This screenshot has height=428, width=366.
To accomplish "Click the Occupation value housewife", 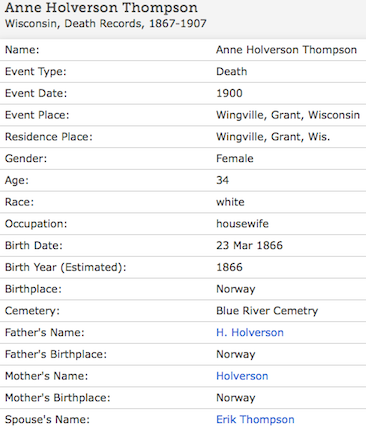I will 242,224.
